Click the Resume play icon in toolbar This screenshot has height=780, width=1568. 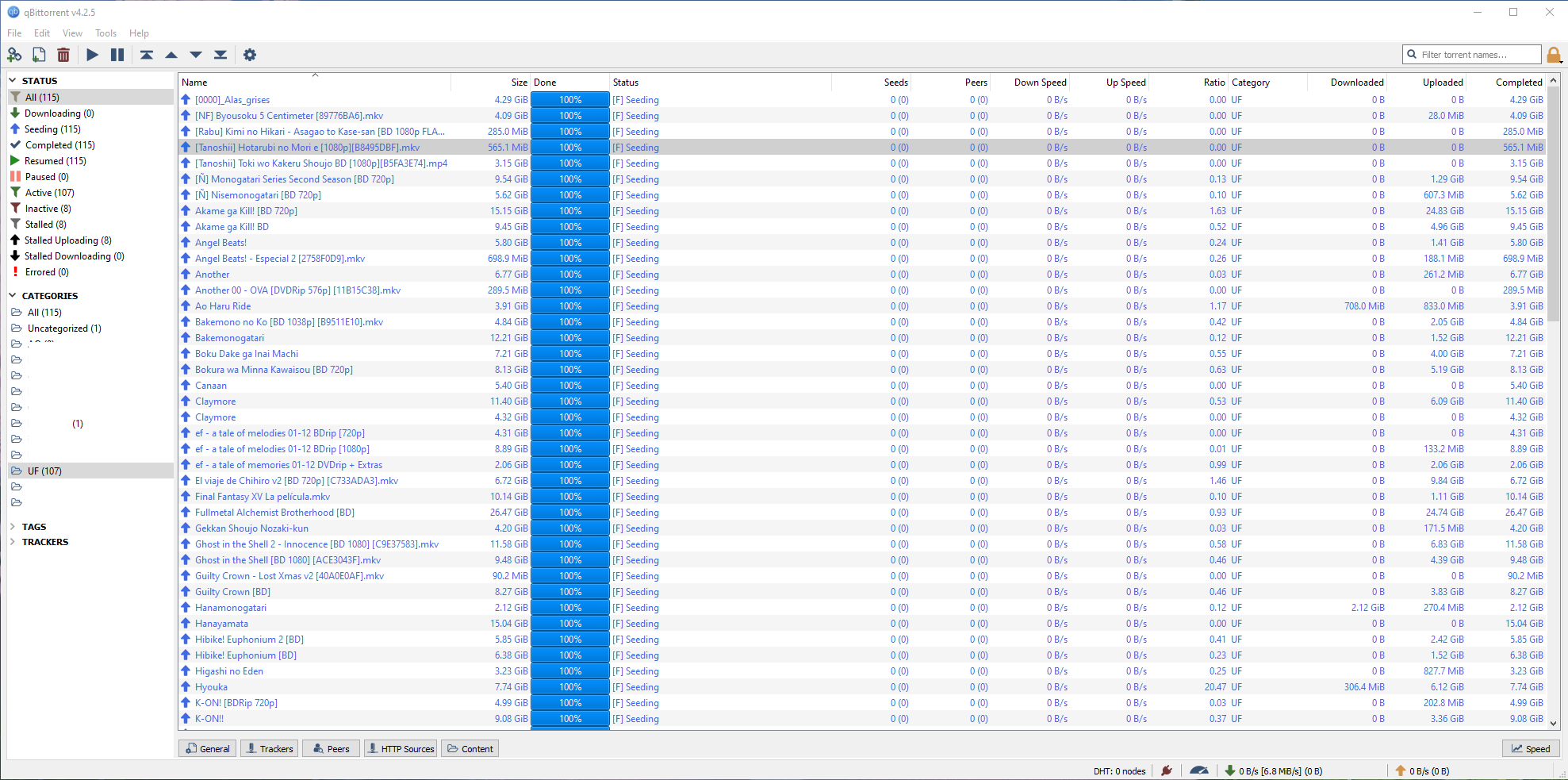pos(93,55)
